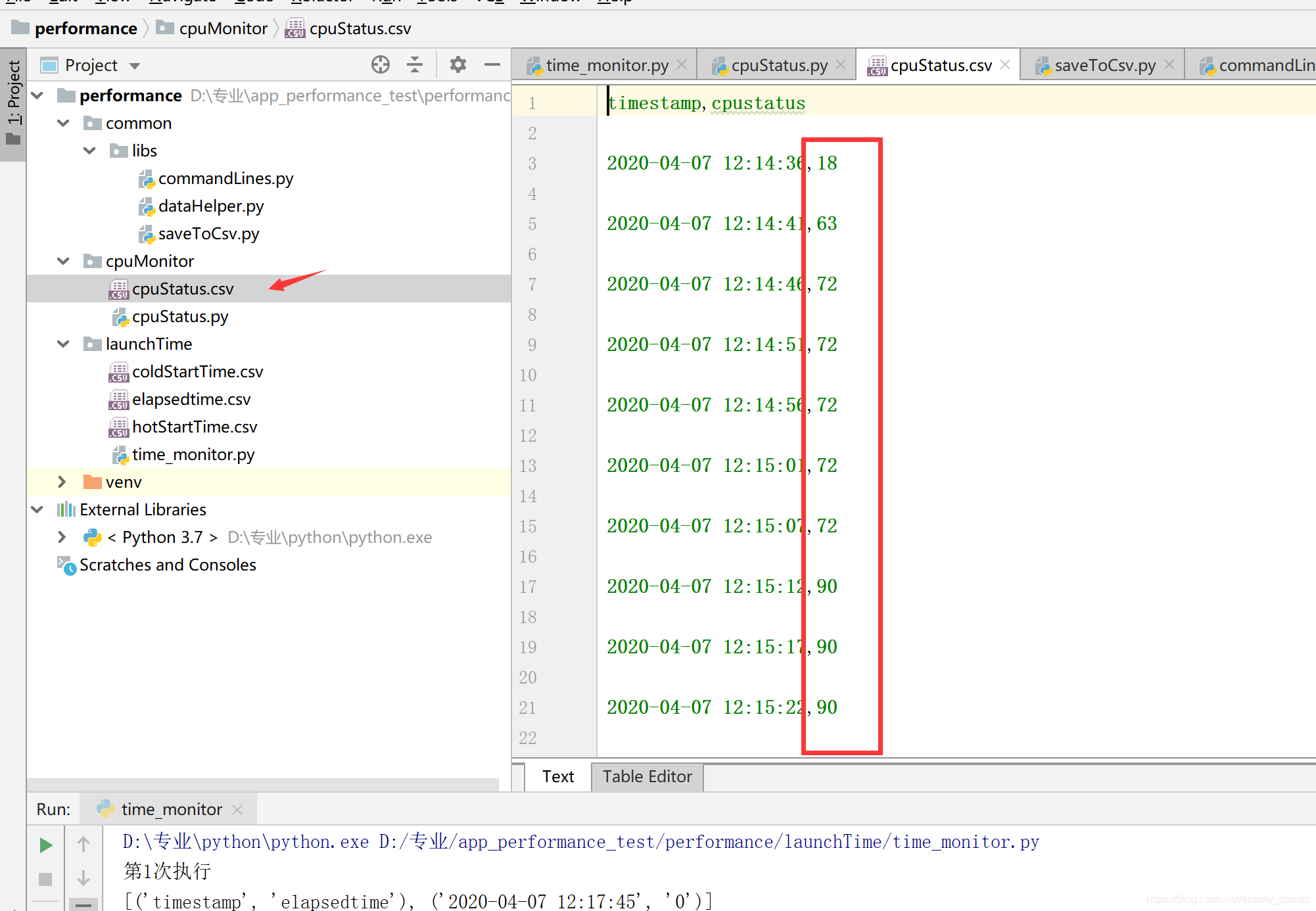Rerun time_monitor with green play button

click(x=45, y=845)
